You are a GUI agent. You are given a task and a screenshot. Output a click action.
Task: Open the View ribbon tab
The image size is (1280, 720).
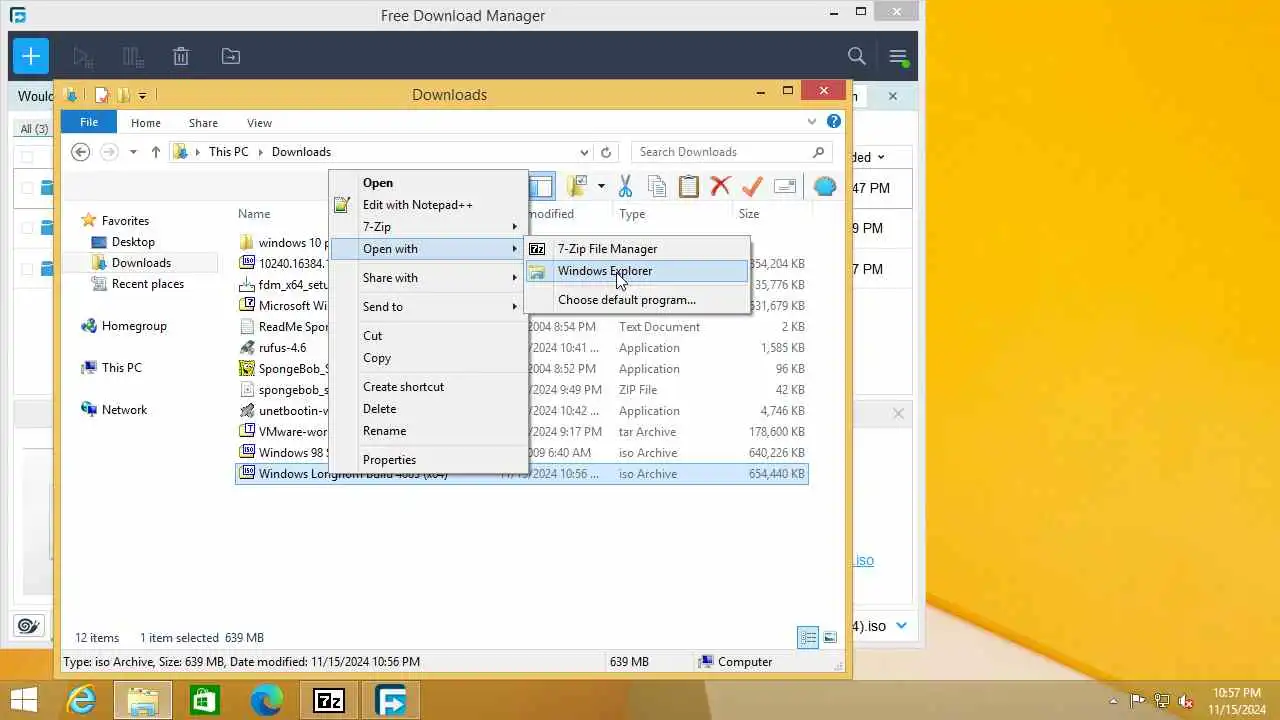tap(259, 123)
